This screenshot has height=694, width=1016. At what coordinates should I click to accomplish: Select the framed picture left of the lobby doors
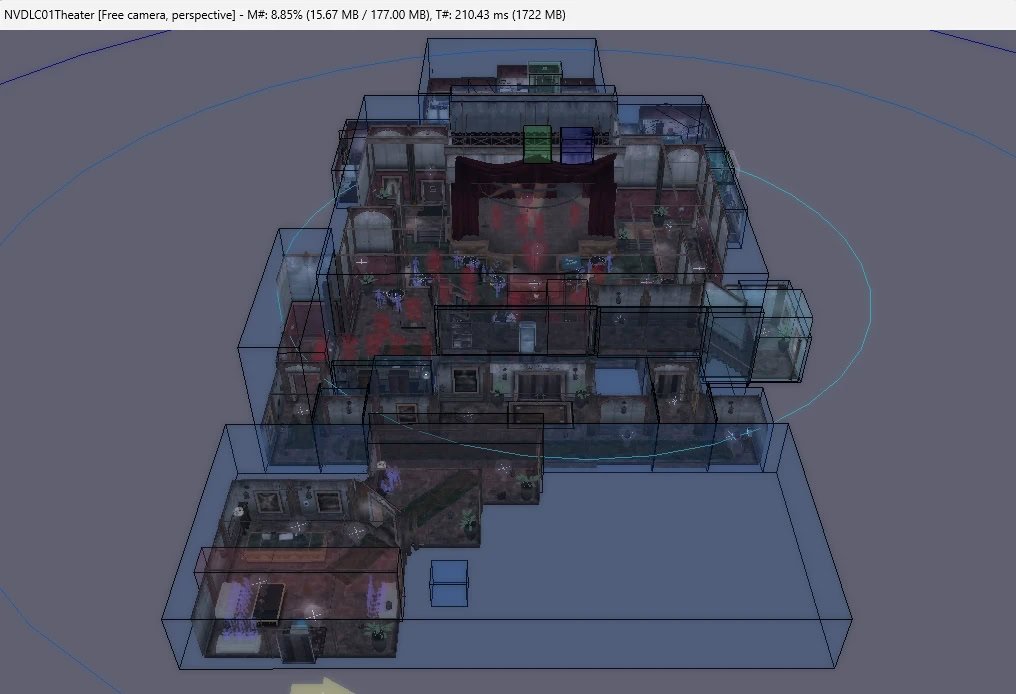(463, 380)
